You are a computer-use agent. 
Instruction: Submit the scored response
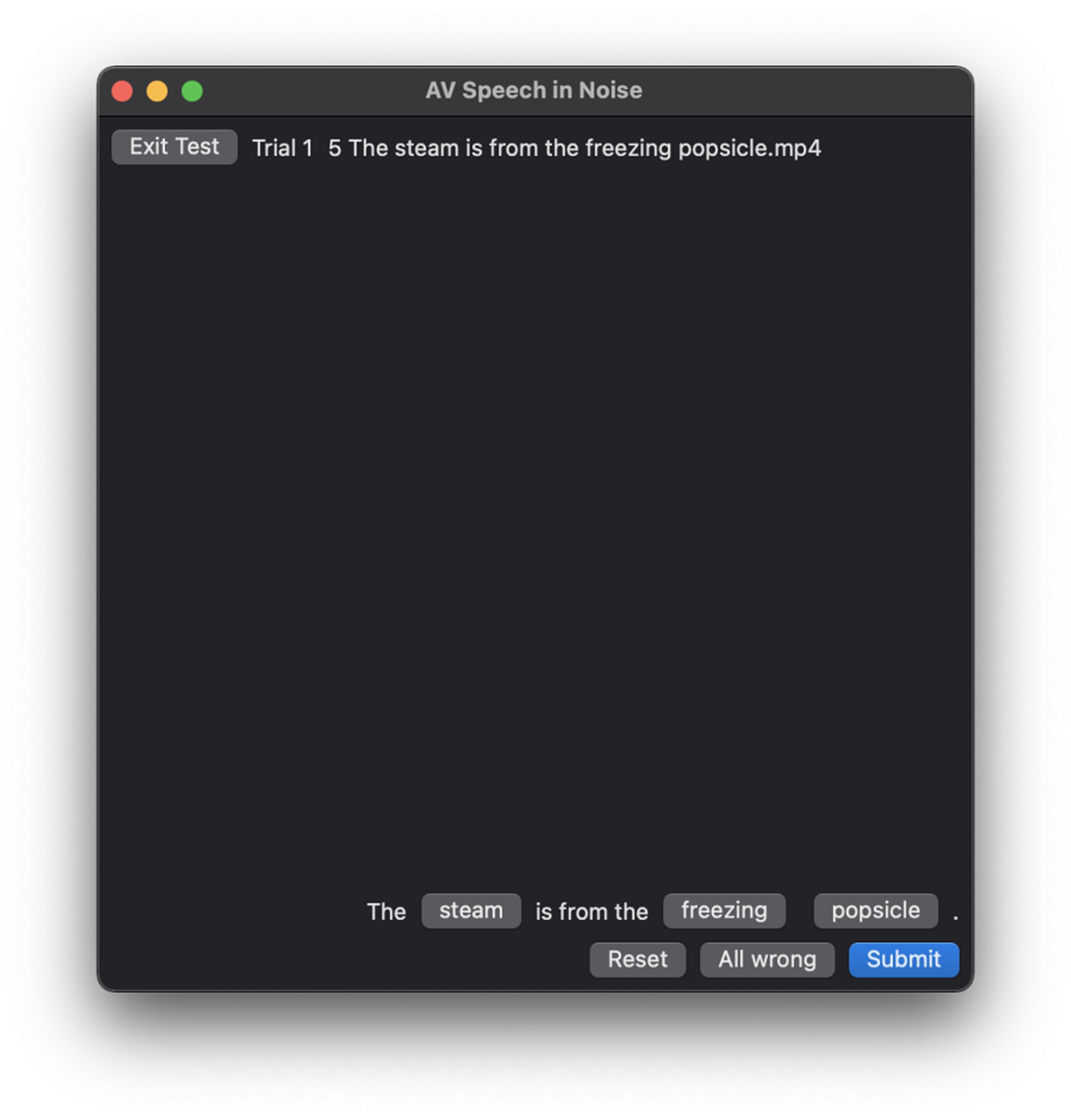pyautogui.click(x=904, y=959)
